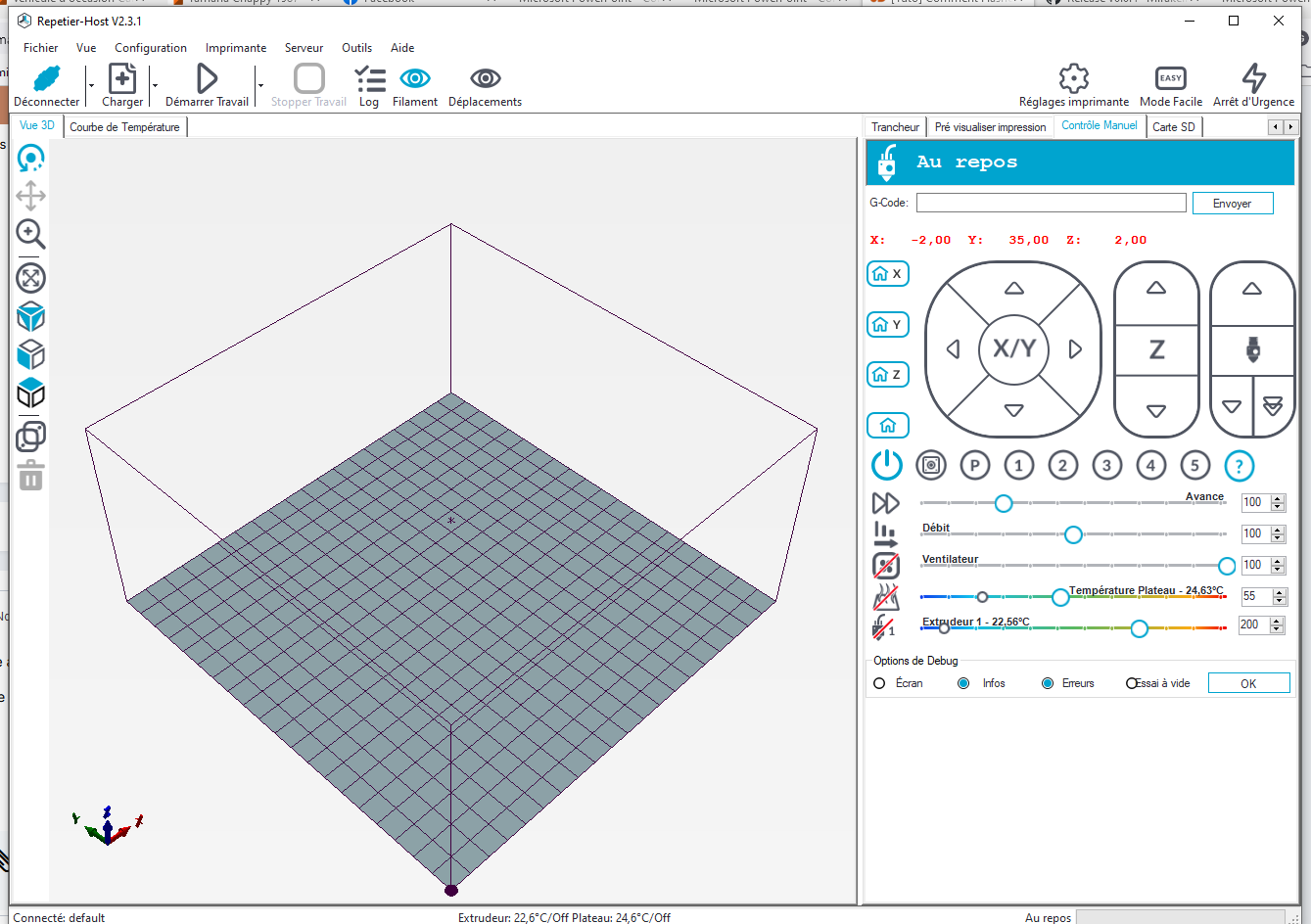
Task: Toggle the fan on/off icon
Action: (x=886, y=565)
